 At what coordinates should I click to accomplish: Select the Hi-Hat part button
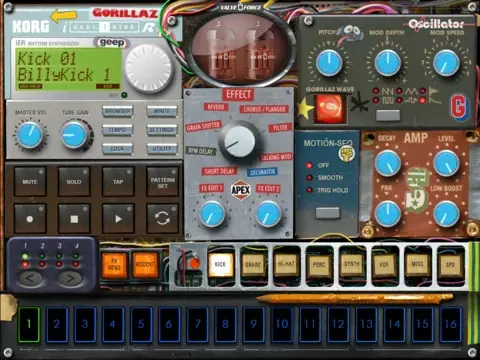pos(286,264)
